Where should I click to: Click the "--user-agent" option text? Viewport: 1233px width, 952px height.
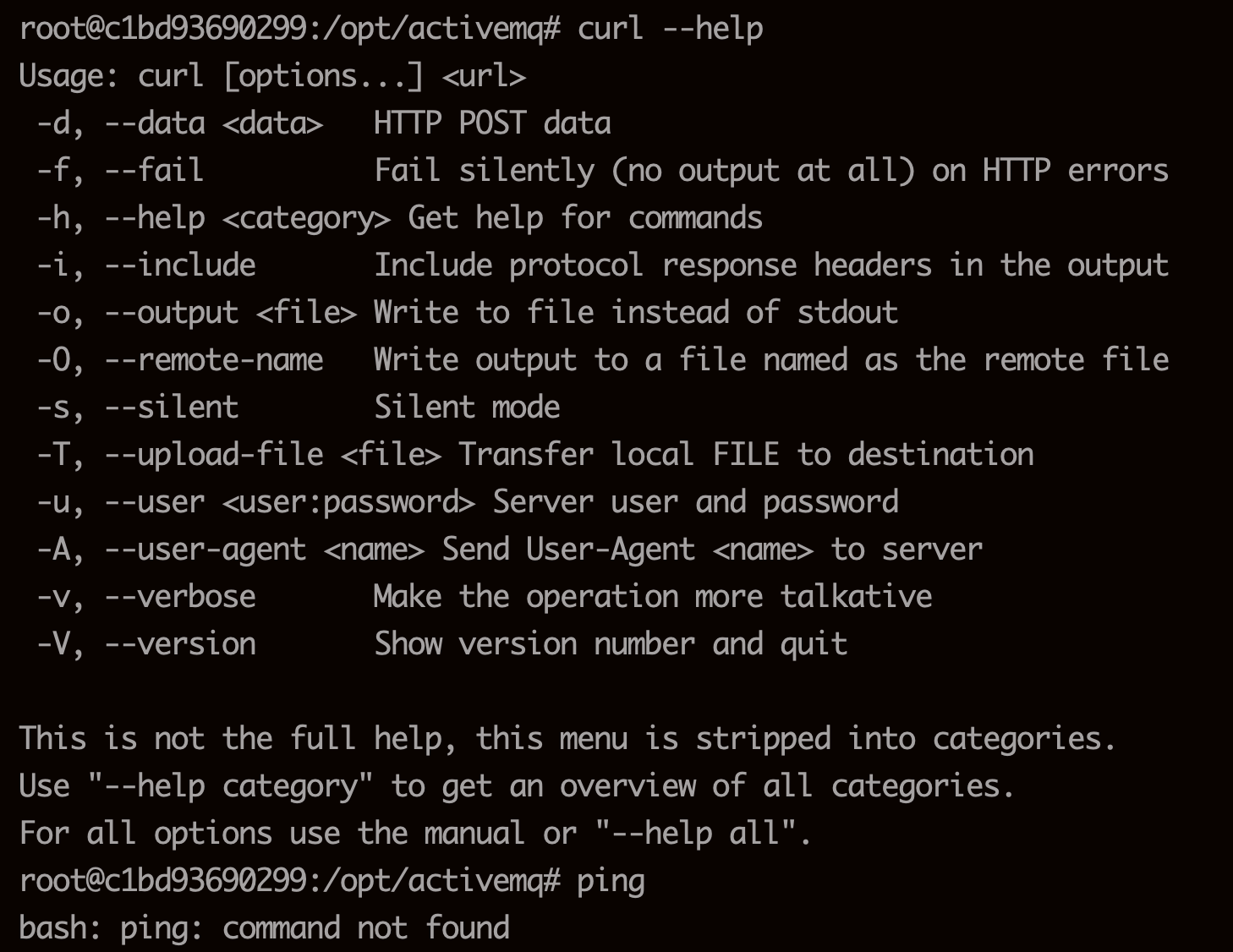(x=205, y=550)
